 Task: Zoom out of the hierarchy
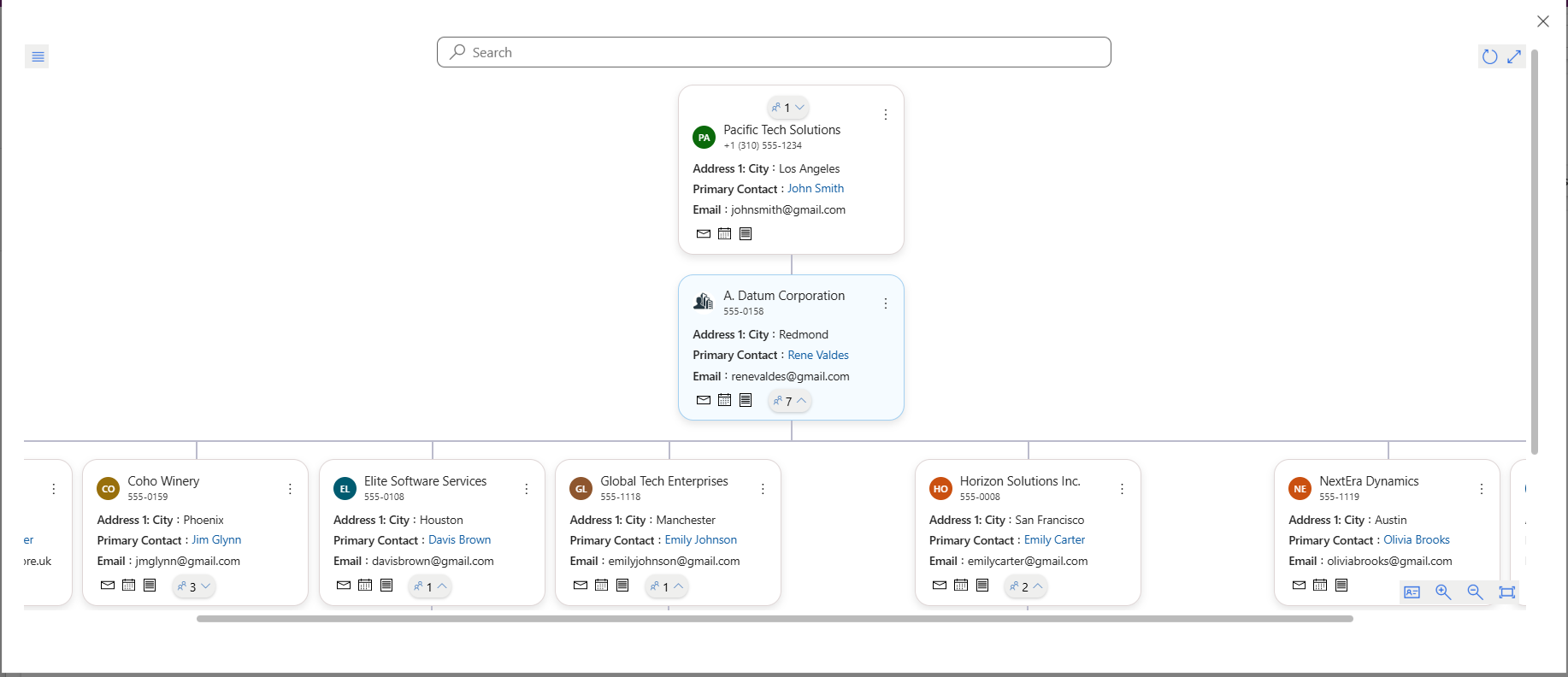[x=1475, y=592]
